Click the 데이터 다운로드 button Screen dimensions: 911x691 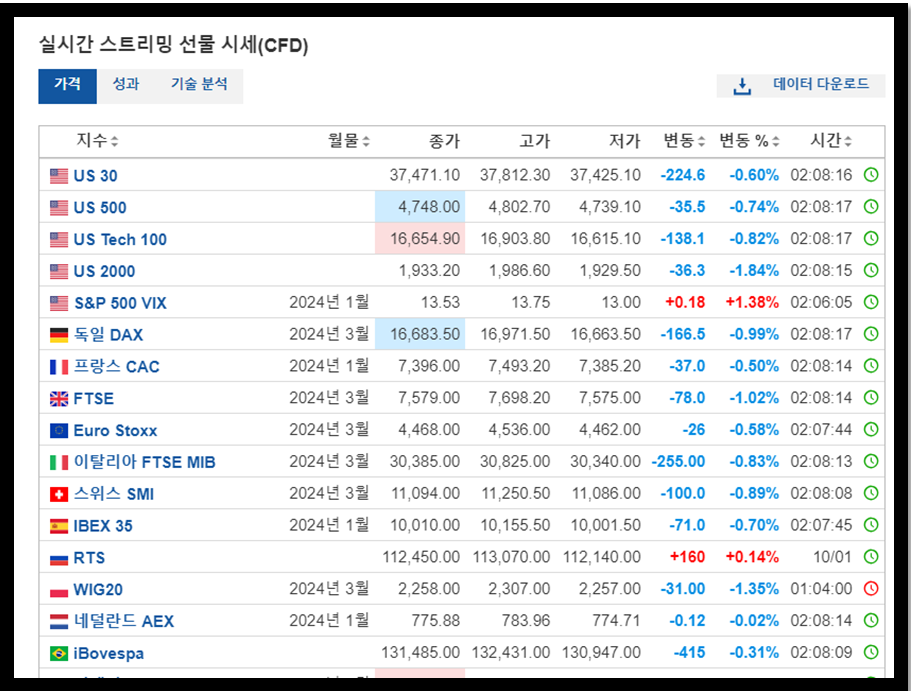(x=801, y=85)
